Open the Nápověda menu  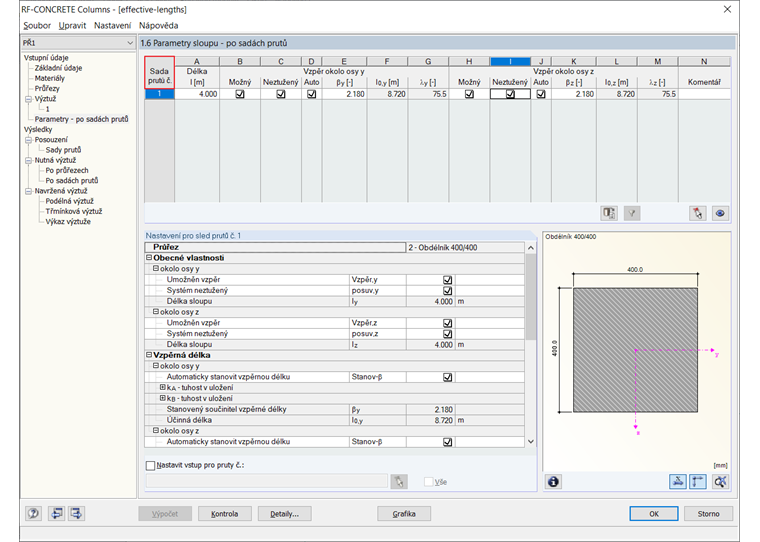point(159,24)
